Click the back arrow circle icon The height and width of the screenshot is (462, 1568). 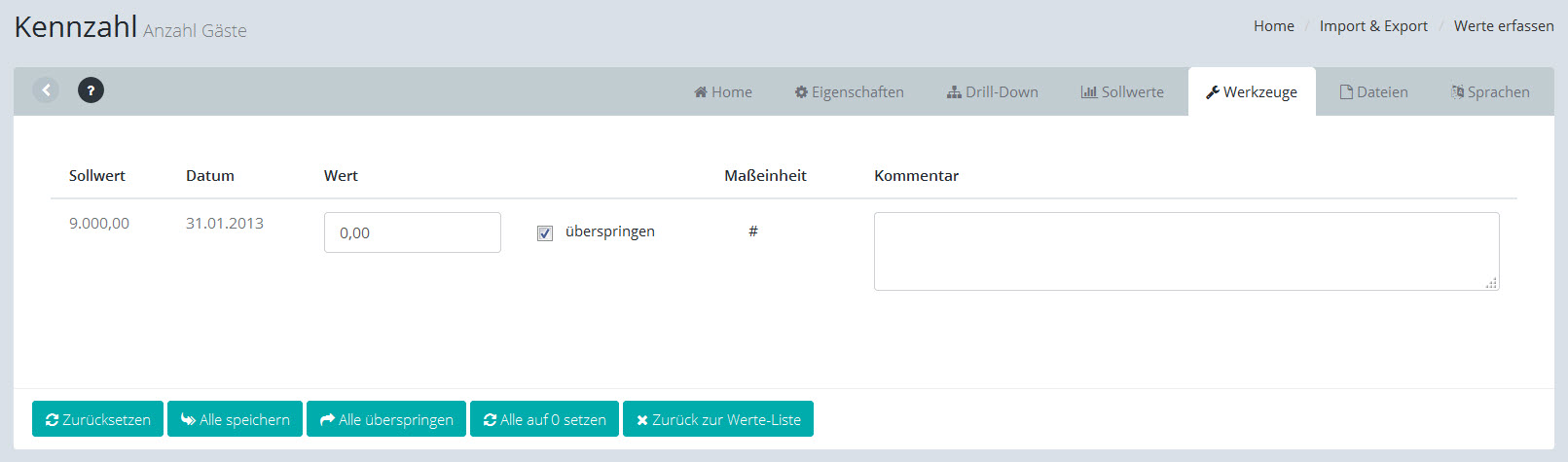coord(46,90)
